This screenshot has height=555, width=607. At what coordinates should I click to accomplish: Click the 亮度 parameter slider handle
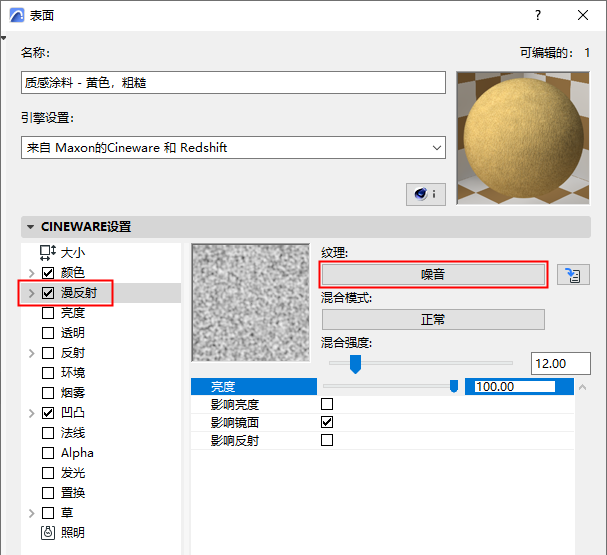click(x=454, y=386)
